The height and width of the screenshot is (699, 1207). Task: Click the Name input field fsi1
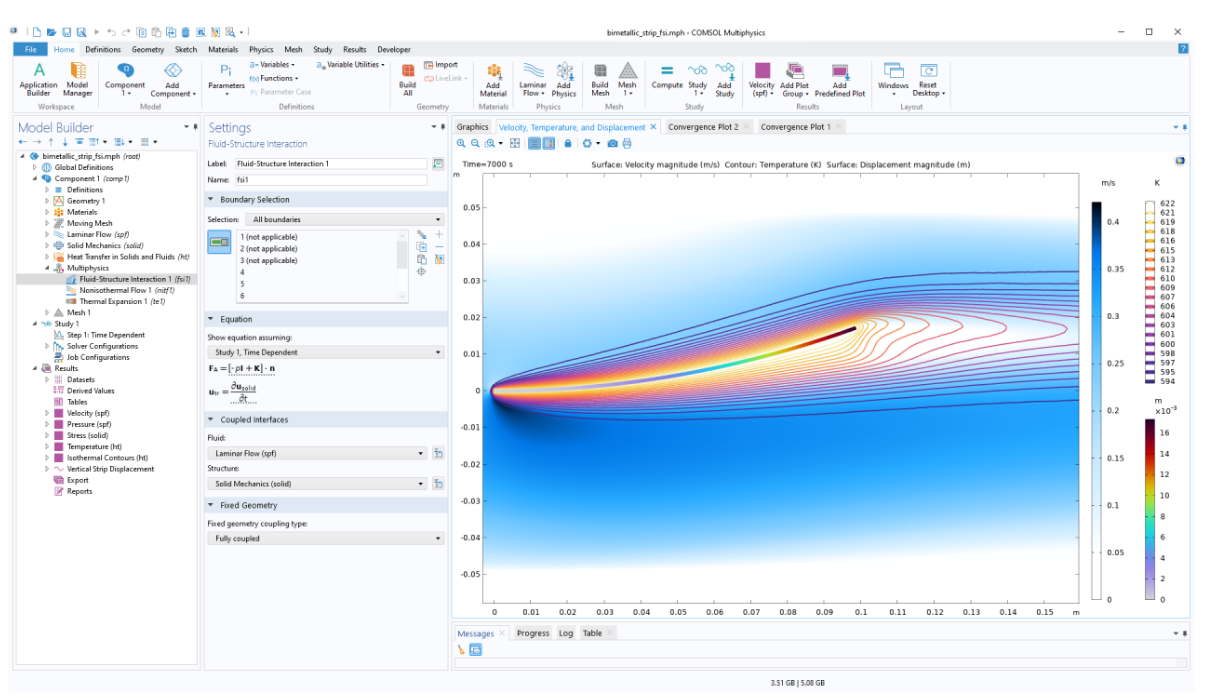tap(331, 180)
